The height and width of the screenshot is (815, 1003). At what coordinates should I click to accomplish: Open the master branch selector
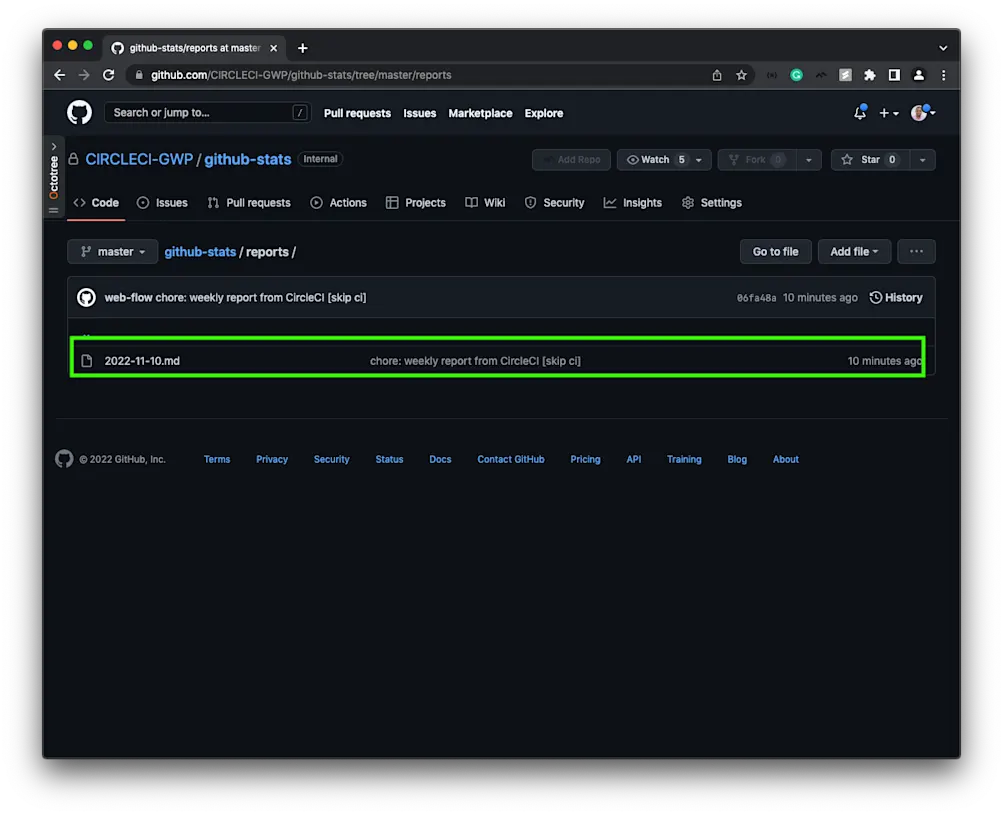(x=113, y=251)
